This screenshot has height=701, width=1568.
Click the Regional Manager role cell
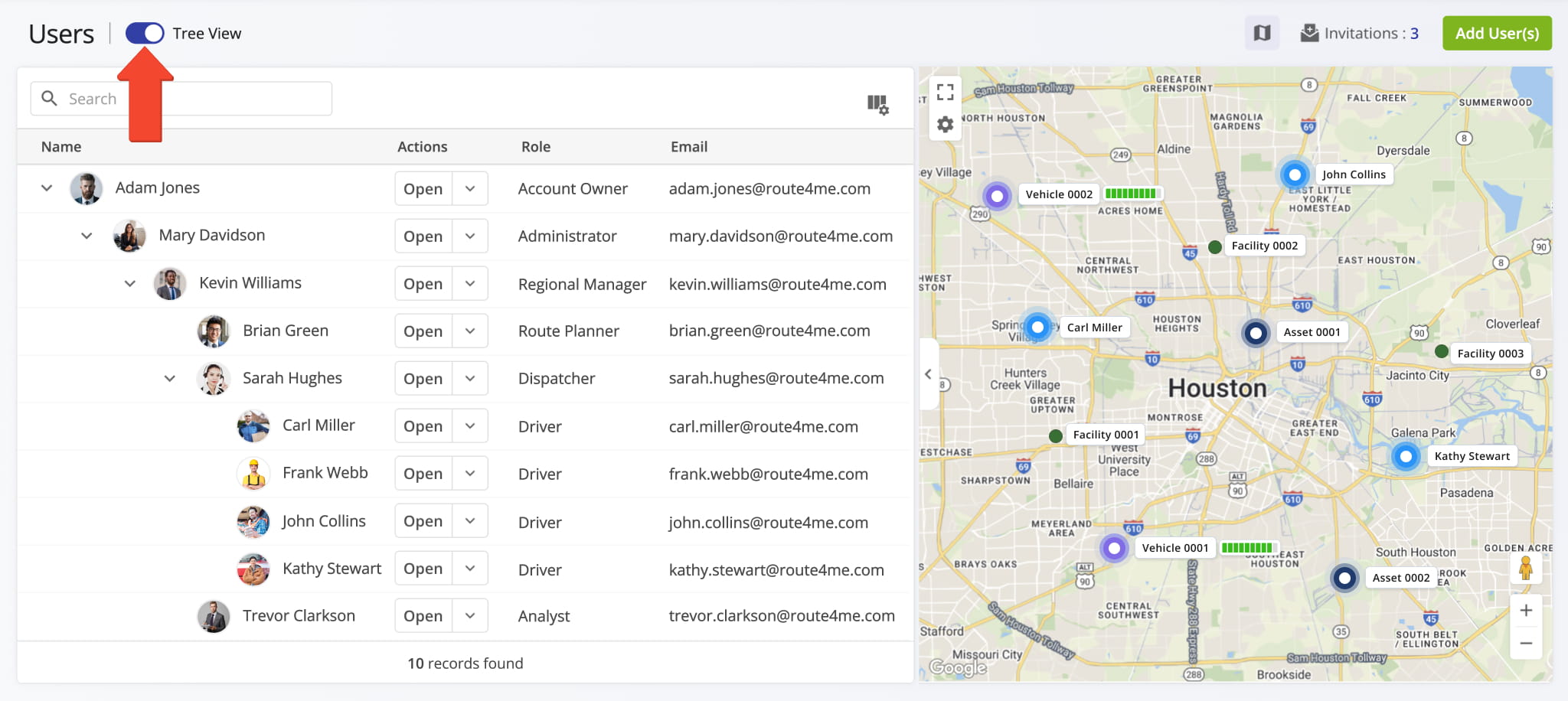pyautogui.click(x=583, y=284)
